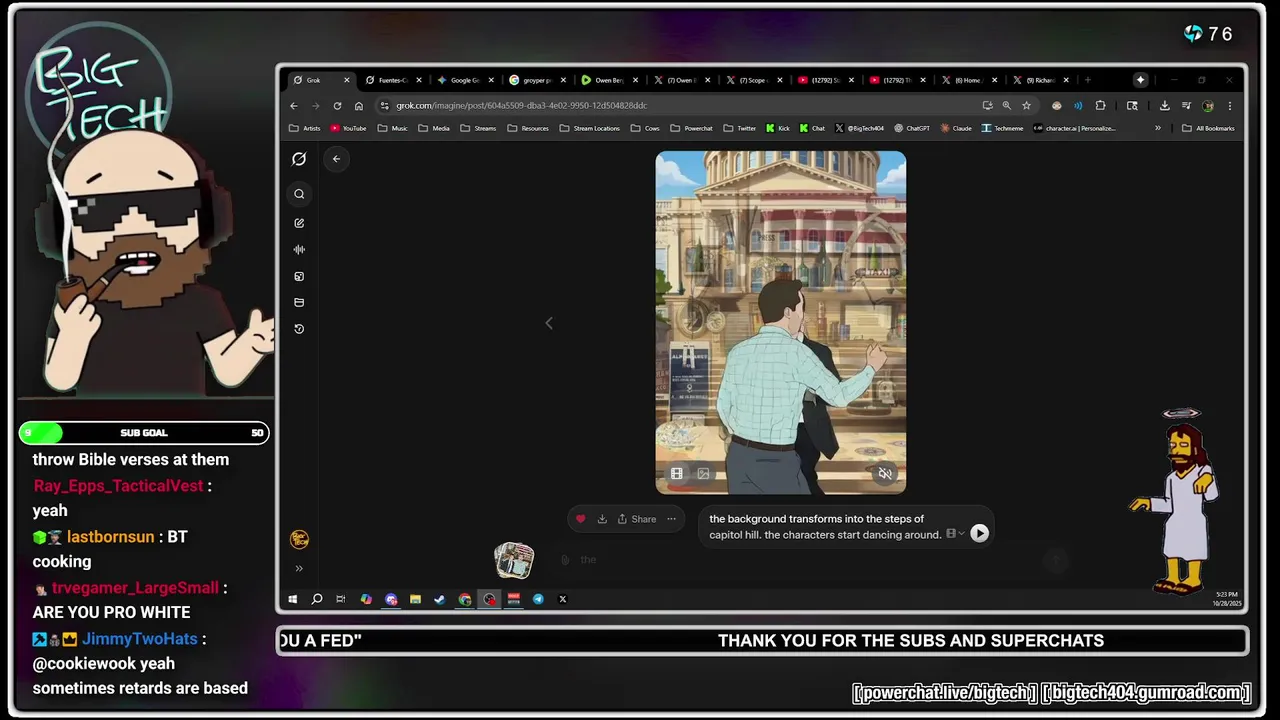1280x720 pixels.
Task: Expand the Grok sidebar with double chevron
Action: coord(299,569)
